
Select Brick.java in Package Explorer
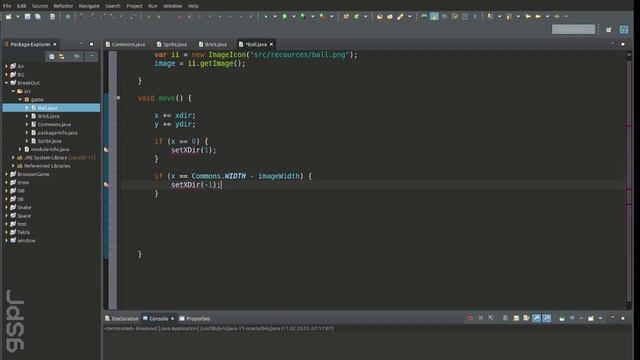48,116
